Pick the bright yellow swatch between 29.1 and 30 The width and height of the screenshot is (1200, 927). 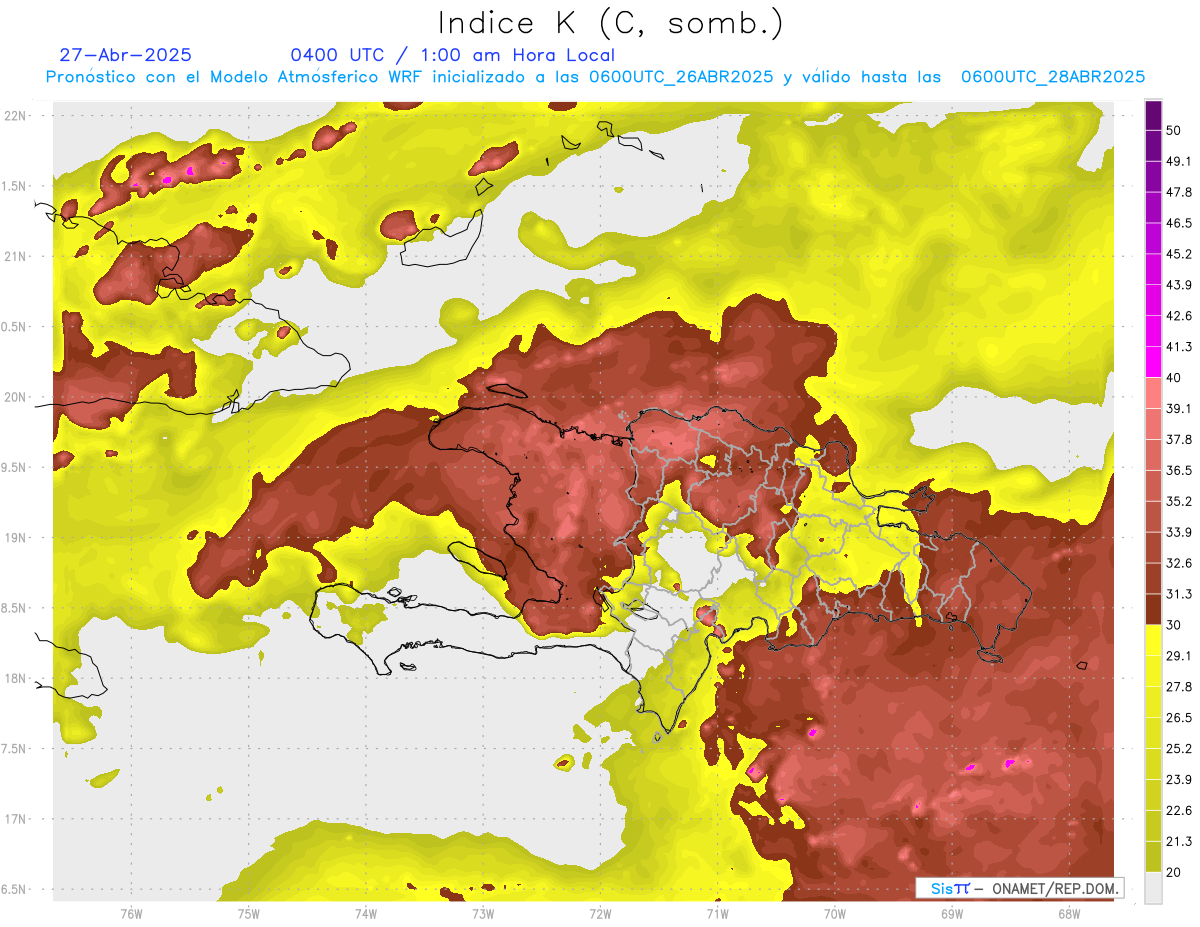(1153, 641)
